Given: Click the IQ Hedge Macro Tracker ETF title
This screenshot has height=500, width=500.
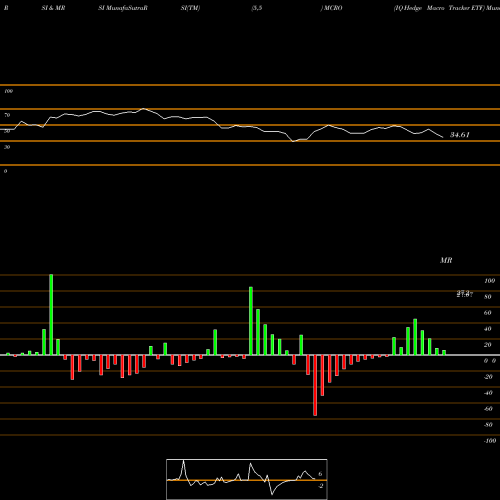Looking at the screenshot, I should coord(439,8).
